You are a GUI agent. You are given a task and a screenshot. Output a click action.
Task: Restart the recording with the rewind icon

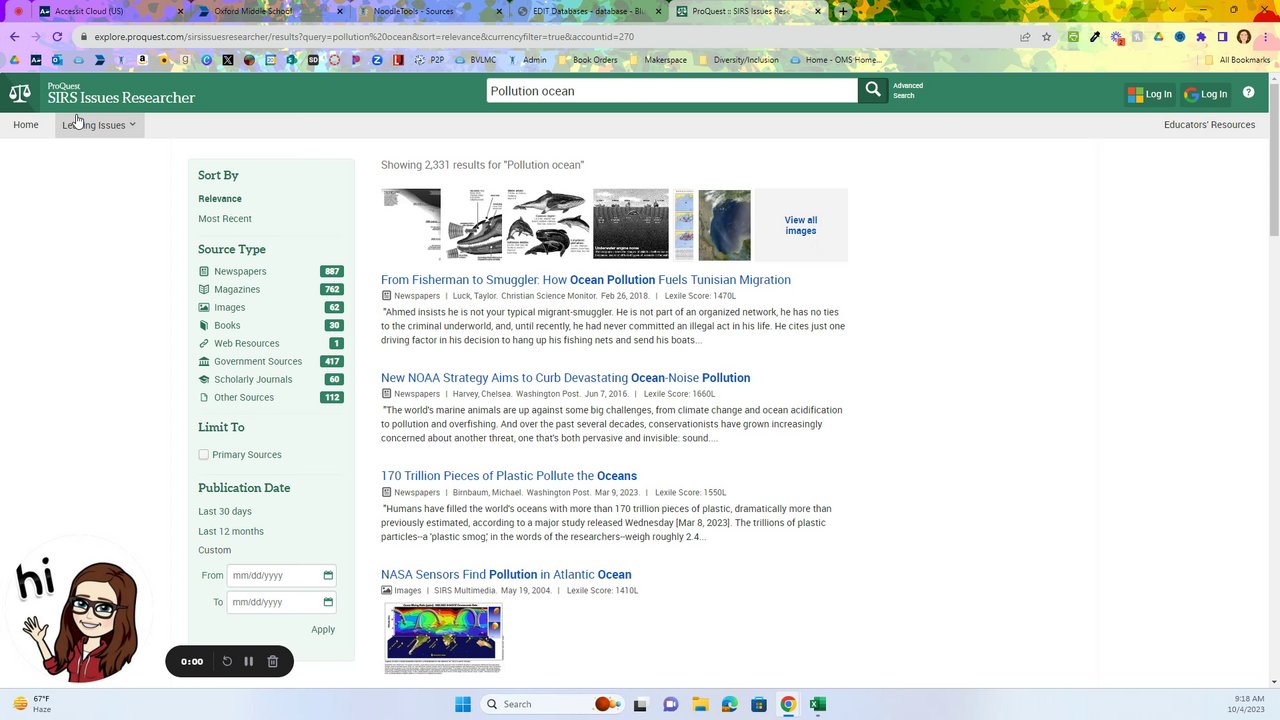point(227,661)
